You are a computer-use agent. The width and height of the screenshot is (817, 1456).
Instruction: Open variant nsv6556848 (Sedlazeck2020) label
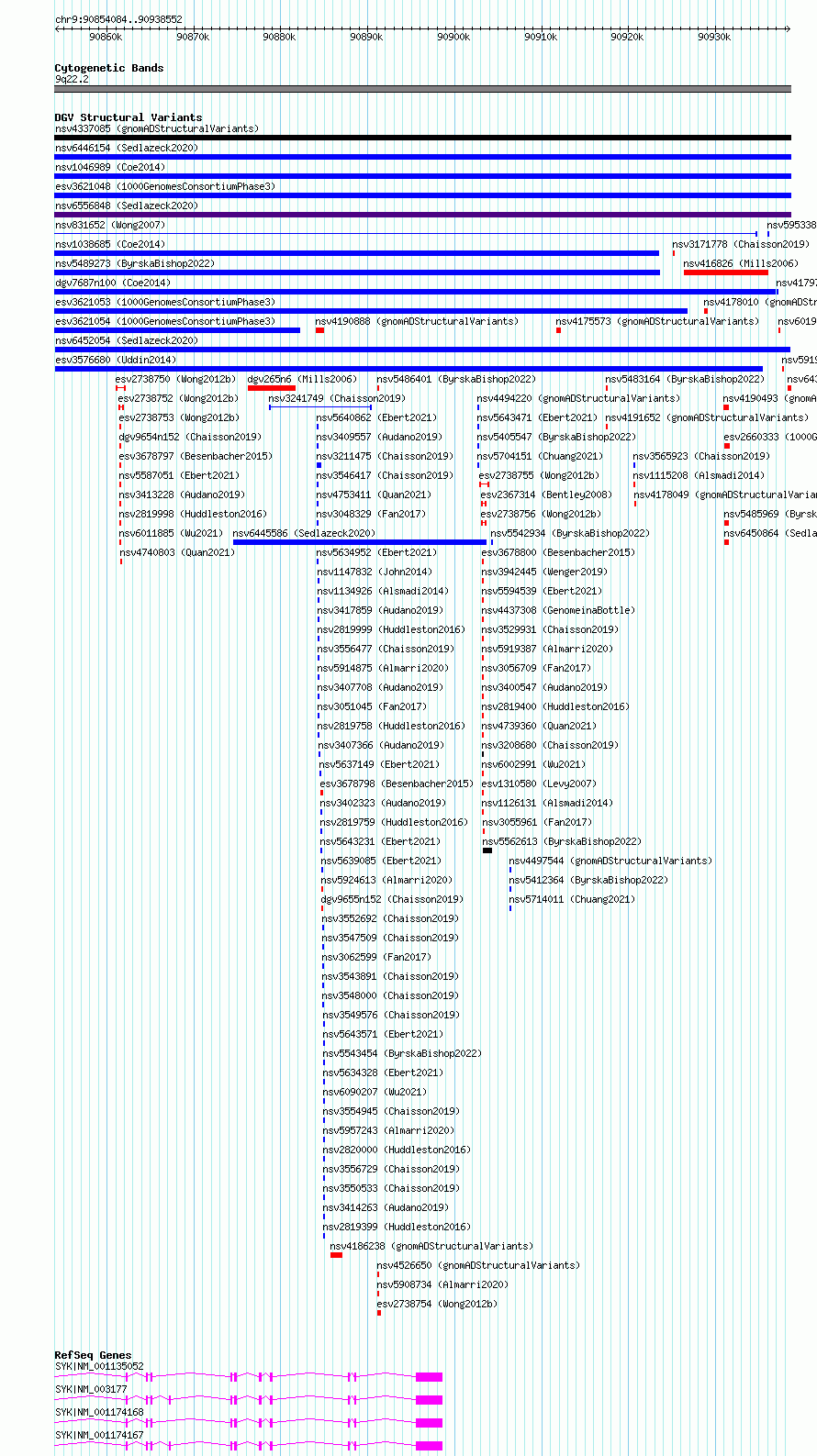tap(127, 206)
